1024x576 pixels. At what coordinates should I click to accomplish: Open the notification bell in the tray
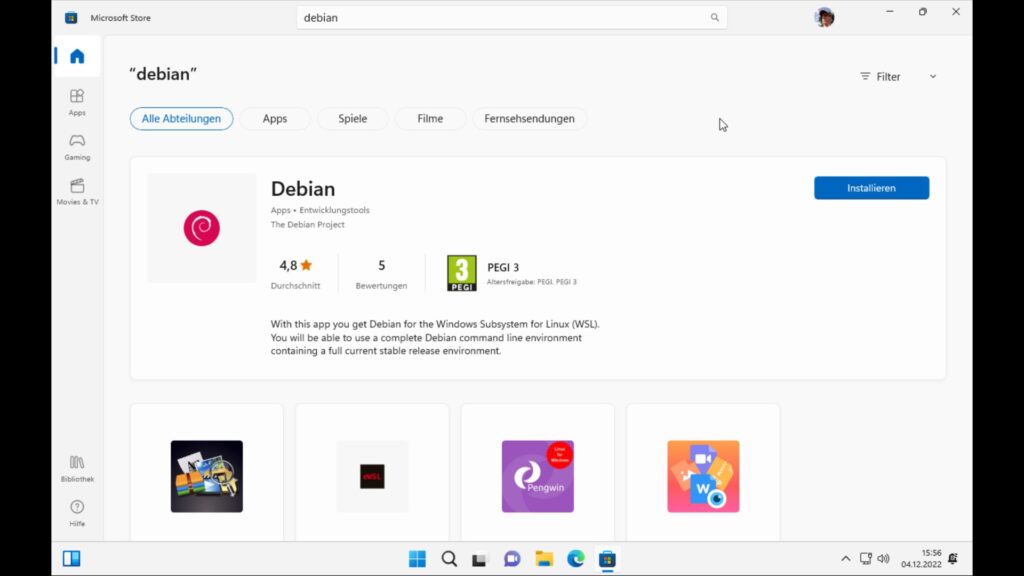pyautogui.click(x=953, y=559)
